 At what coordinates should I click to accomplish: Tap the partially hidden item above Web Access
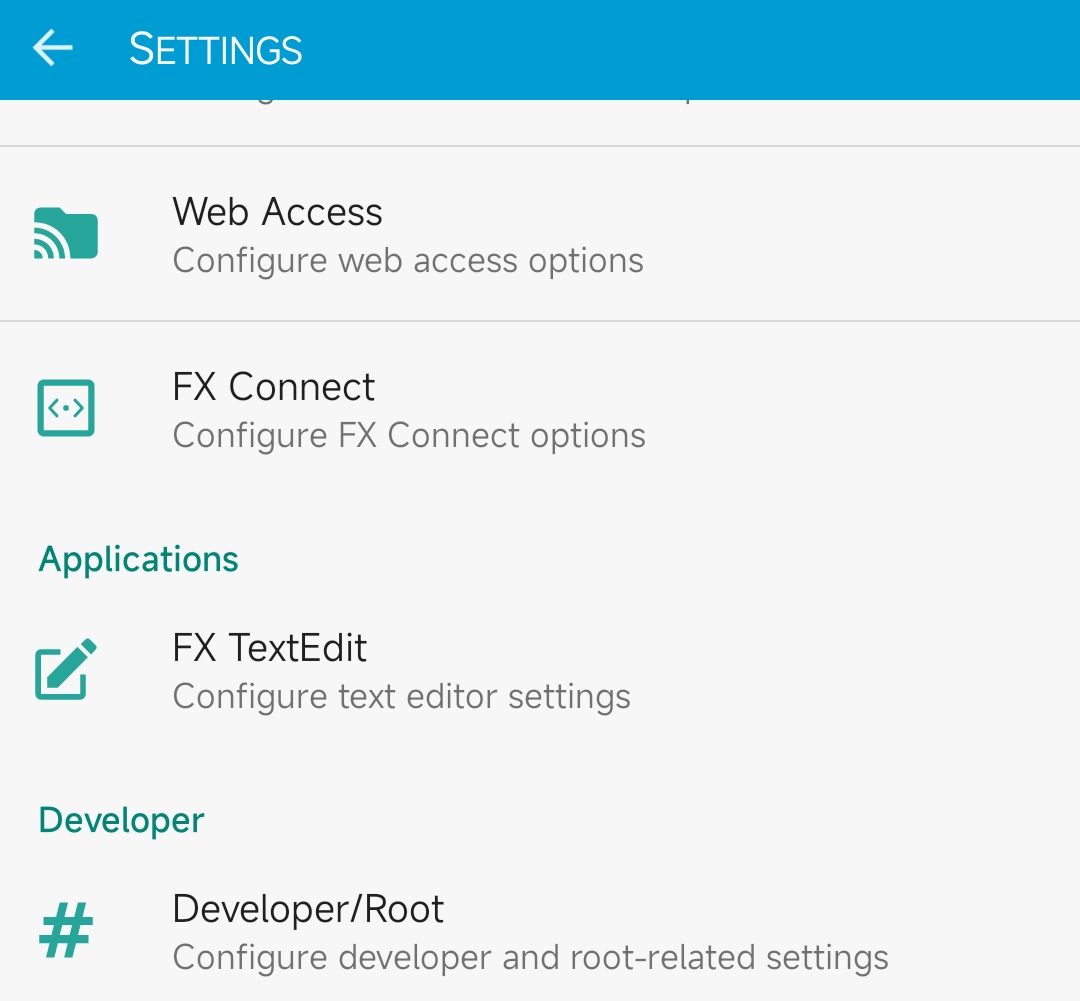(540, 123)
